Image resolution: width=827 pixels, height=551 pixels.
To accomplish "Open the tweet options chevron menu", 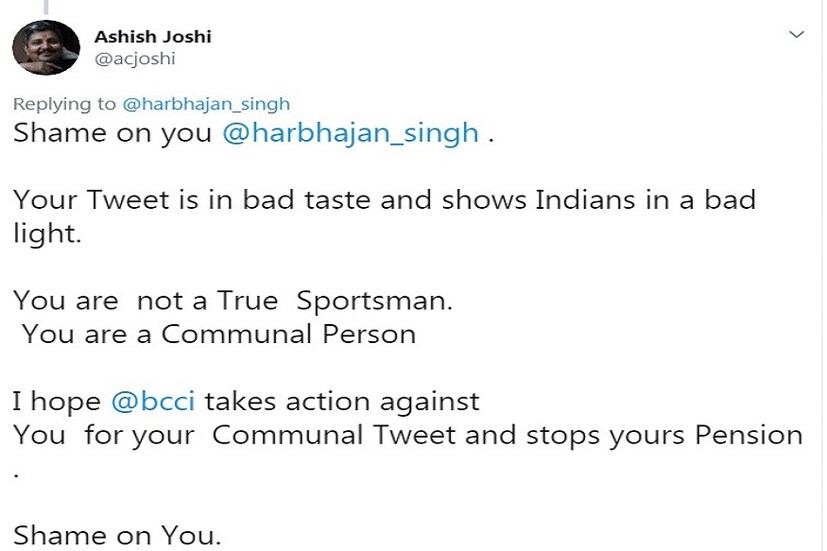I will (797, 35).
